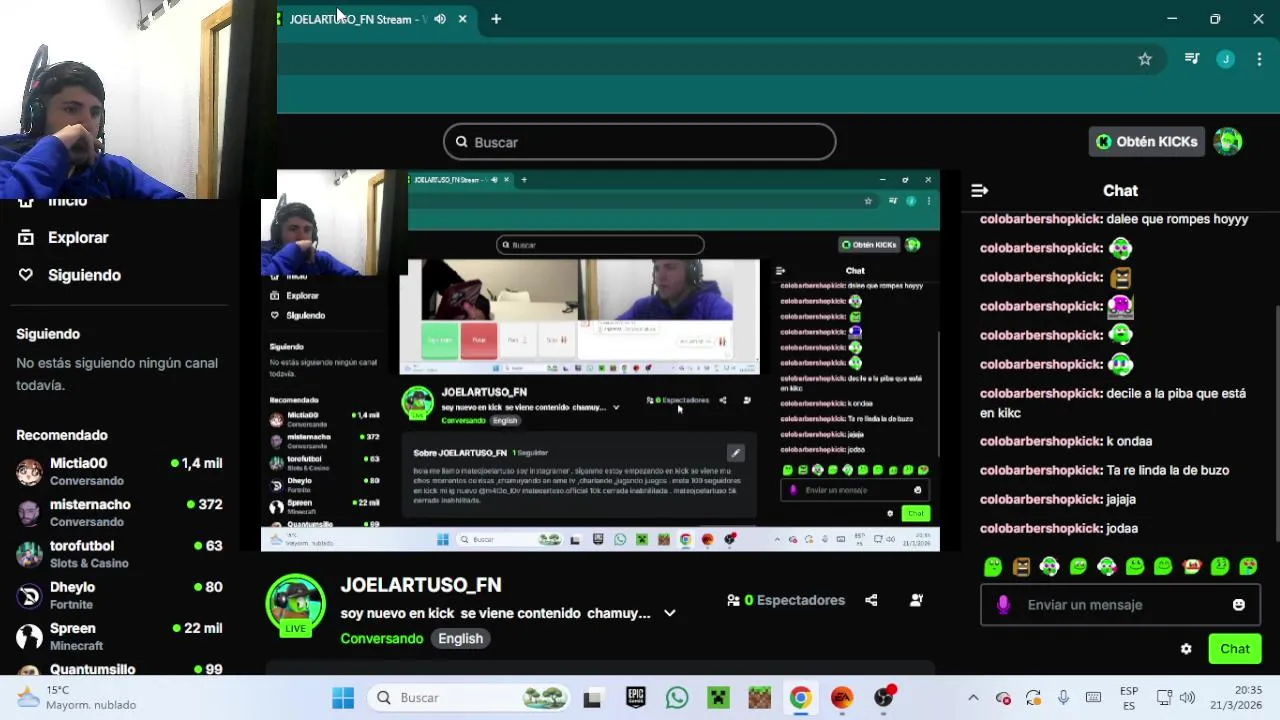Open Minecraft creeper icon in taskbar
Image resolution: width=1280 pixels, height=720 pixels.
[x=718, y=698]
